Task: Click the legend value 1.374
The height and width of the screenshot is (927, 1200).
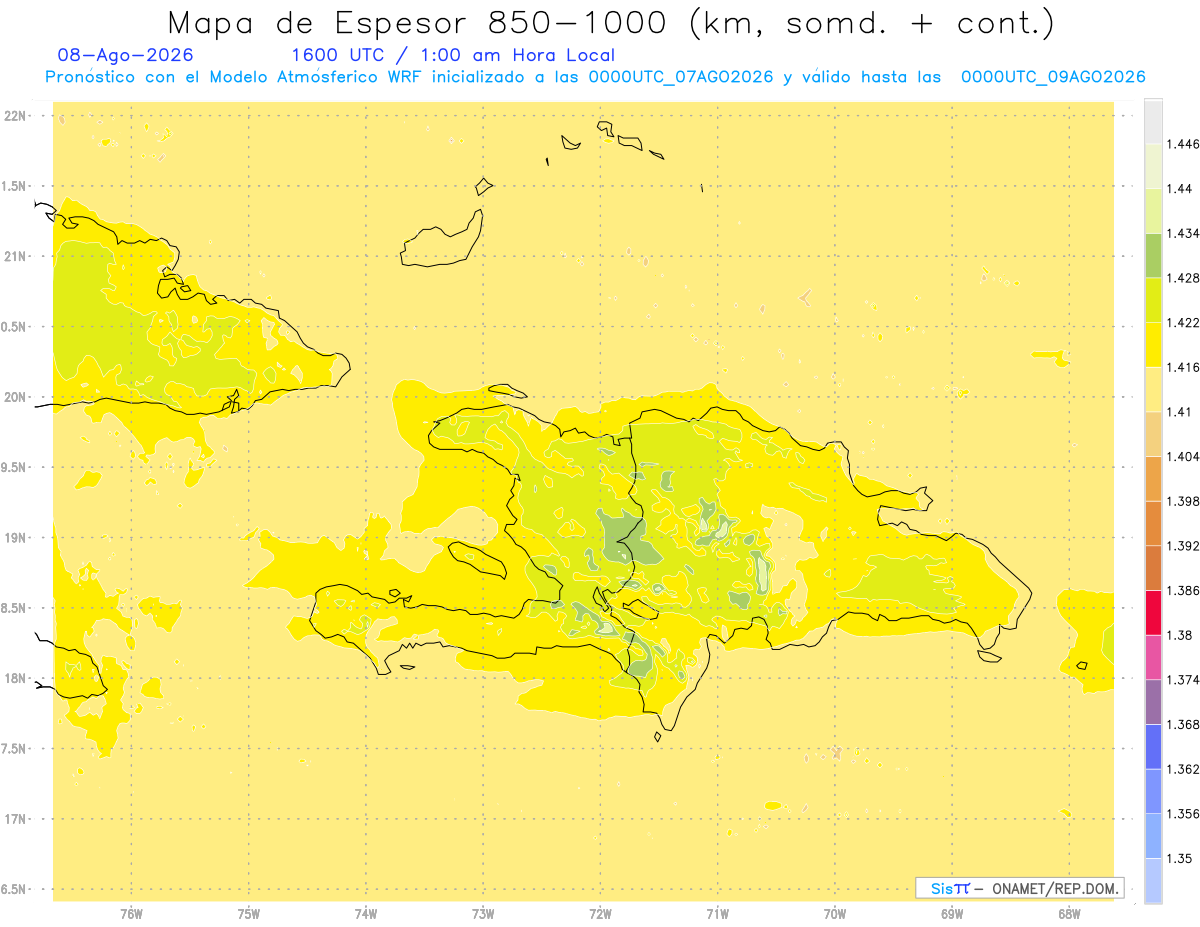Action: click(x=1185, y=680)
